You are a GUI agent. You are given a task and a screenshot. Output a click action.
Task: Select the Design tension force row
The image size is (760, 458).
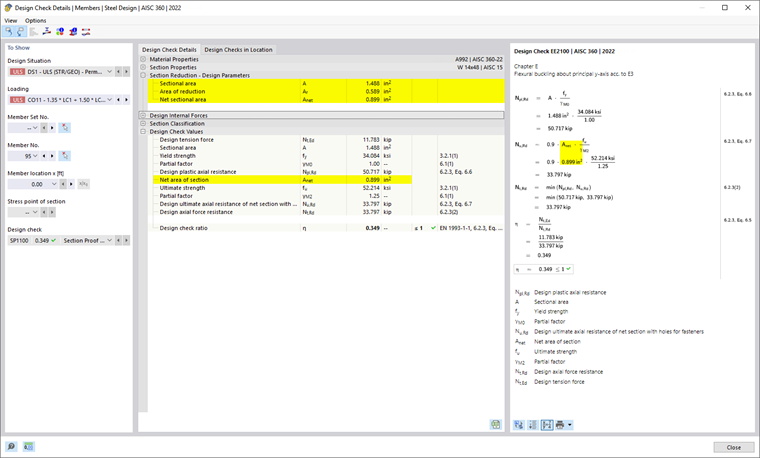pos(326,140)
